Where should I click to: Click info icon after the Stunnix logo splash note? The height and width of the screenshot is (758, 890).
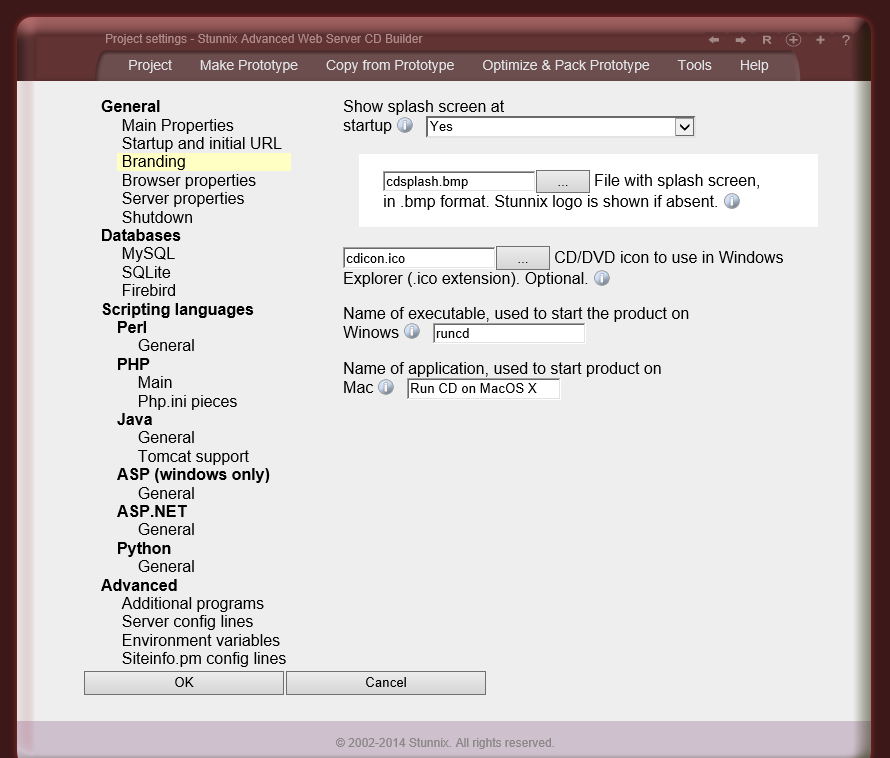pyautogui.click(x=731, y=201)
